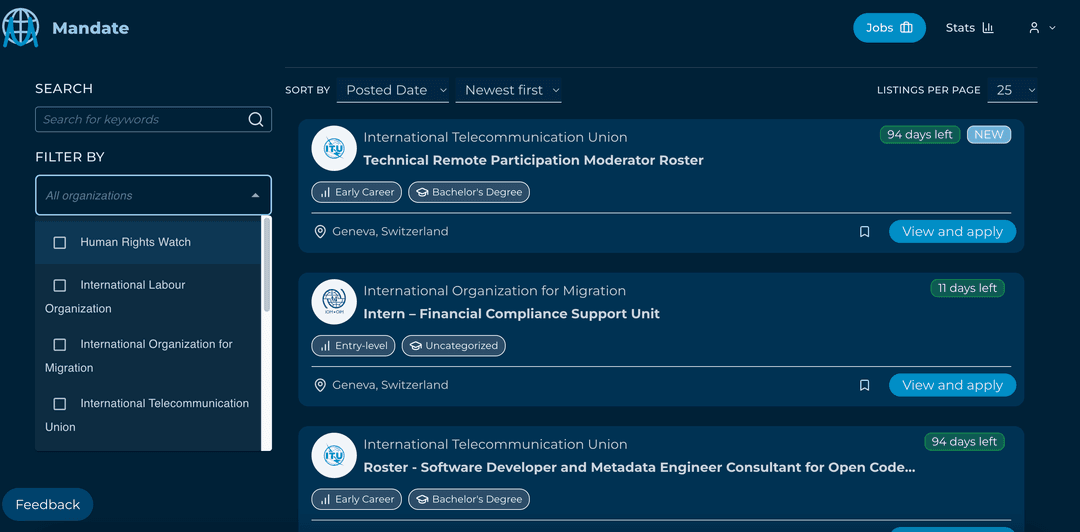Click location pin on Intern Financial Compliance listing

coord(320,385)
